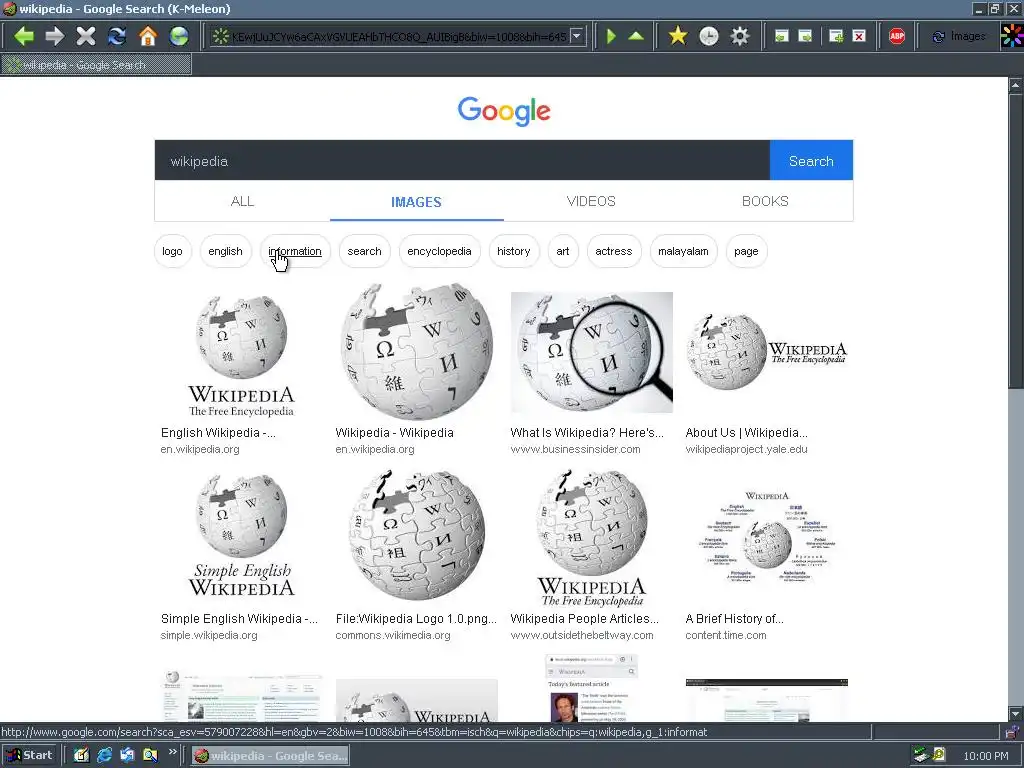Viewport: 1024px width, 768px height.
Task: Select the 'wikipedia - Google Search' browser tab
Action: click(x=97, y=65)
